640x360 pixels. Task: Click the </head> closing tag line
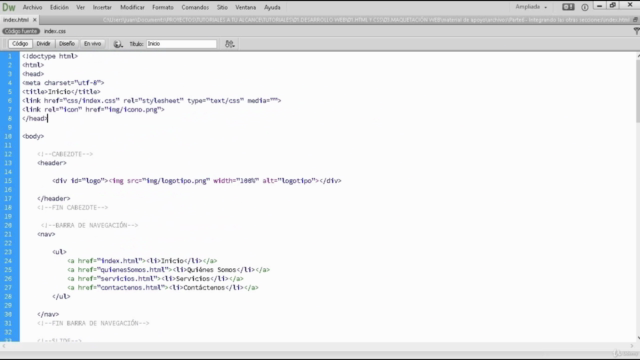click(x=35, y=118)
